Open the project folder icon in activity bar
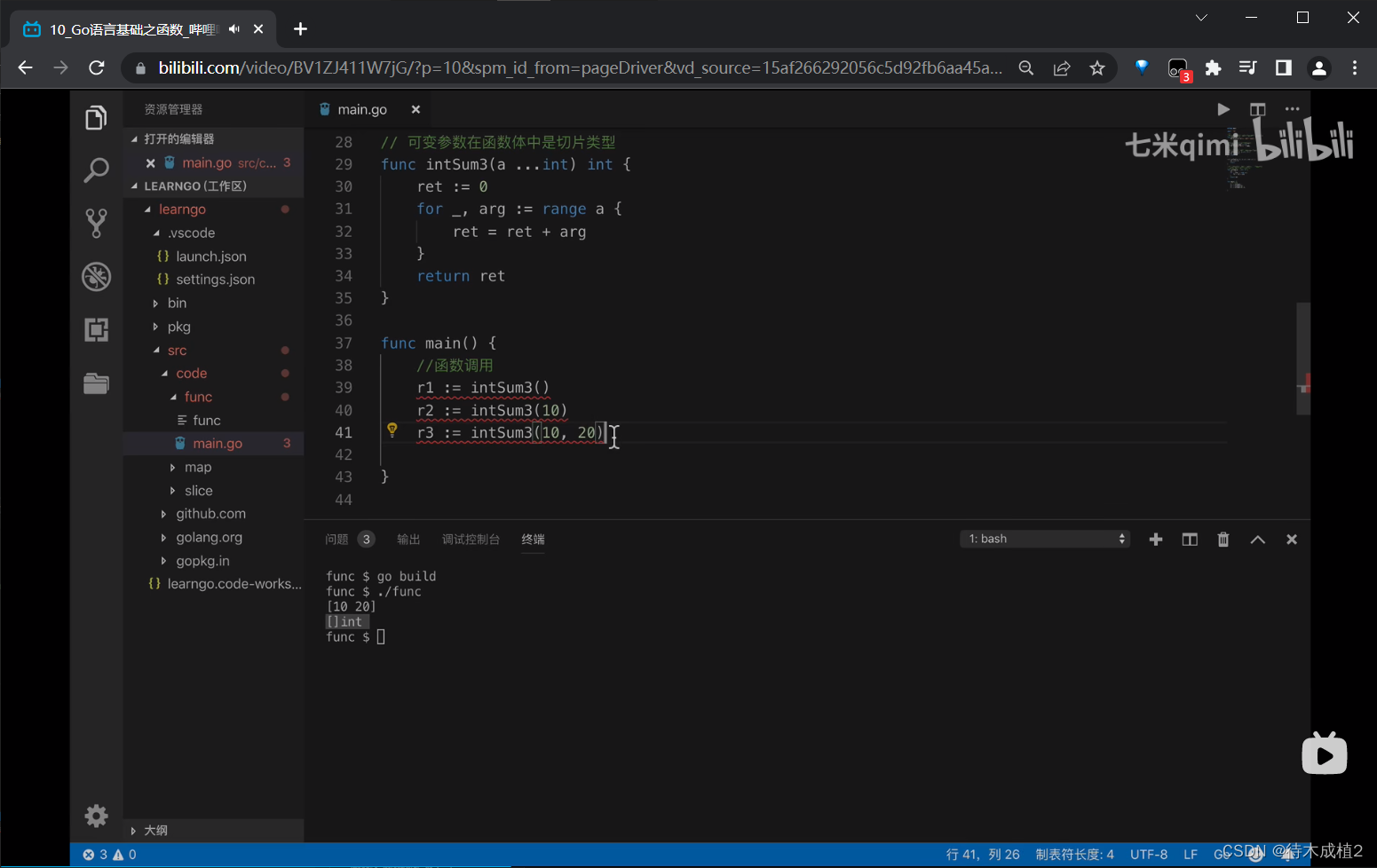This screenshot has width=1377, height=868. point(96,383)
